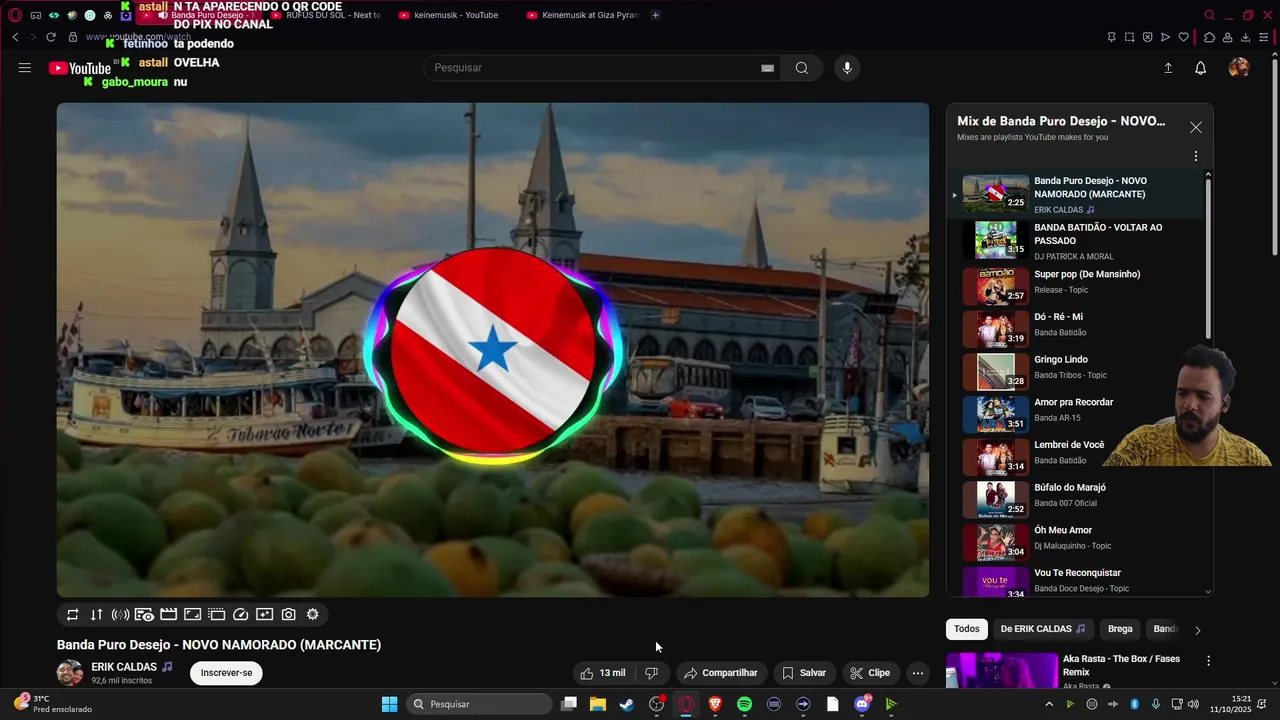Open the account avatar menu

(x=1238, y=68)
